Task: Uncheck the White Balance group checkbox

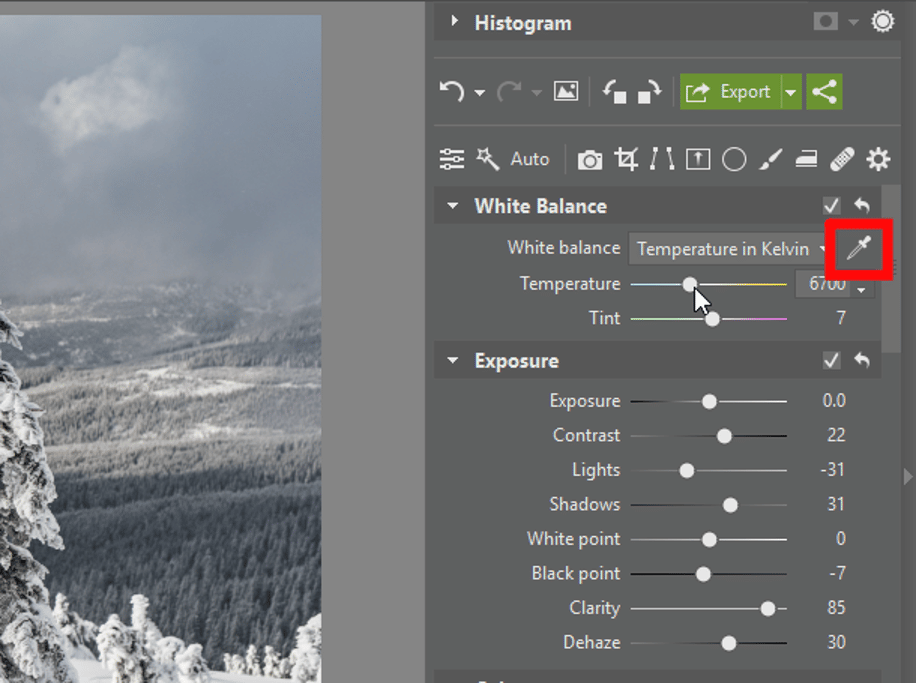Action: point(831,206)
